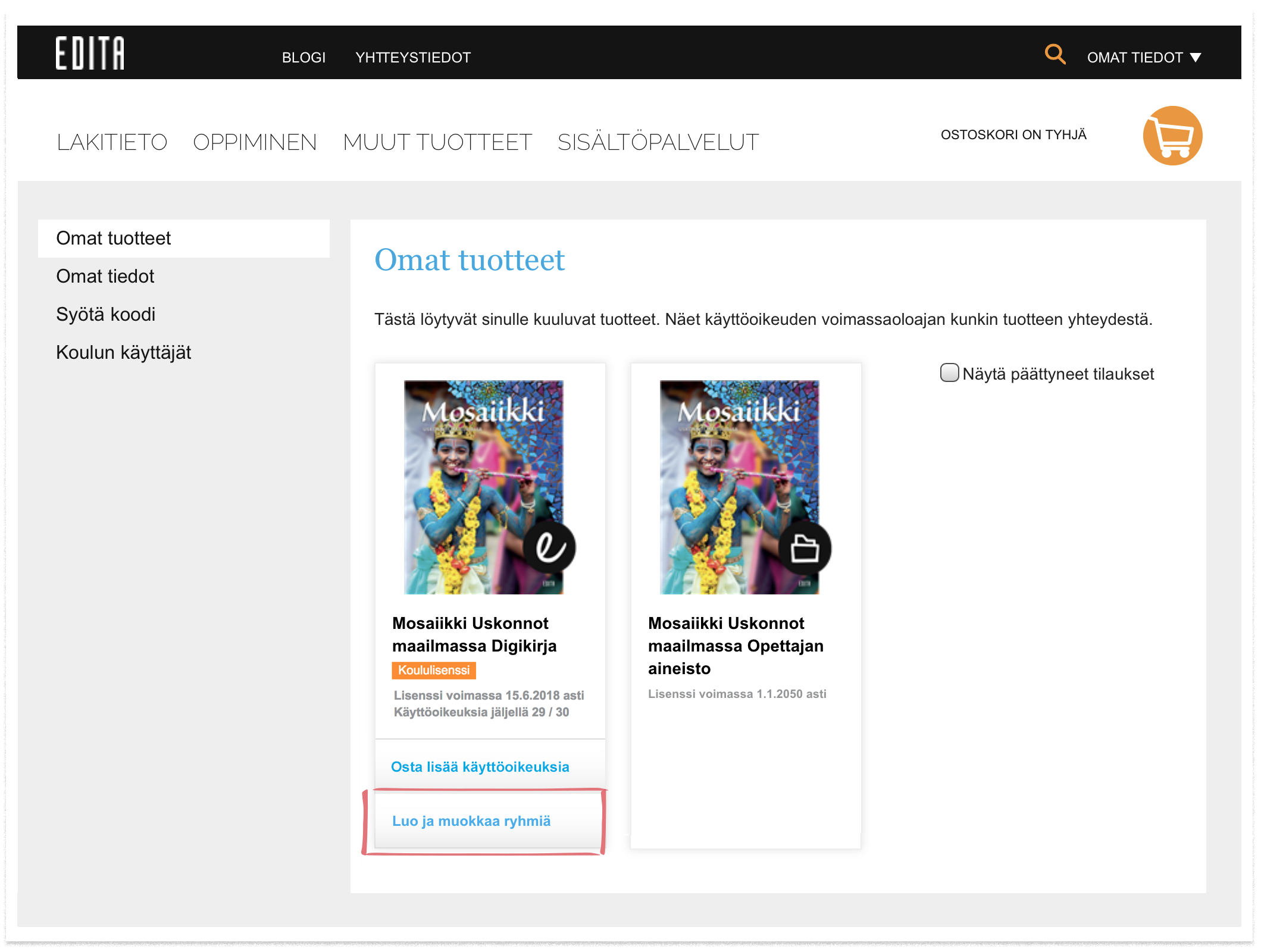Open the orange shopping cart icon
This screenshot has width=1261, height=952.
pyautogui.click(x=1172, y=136)
